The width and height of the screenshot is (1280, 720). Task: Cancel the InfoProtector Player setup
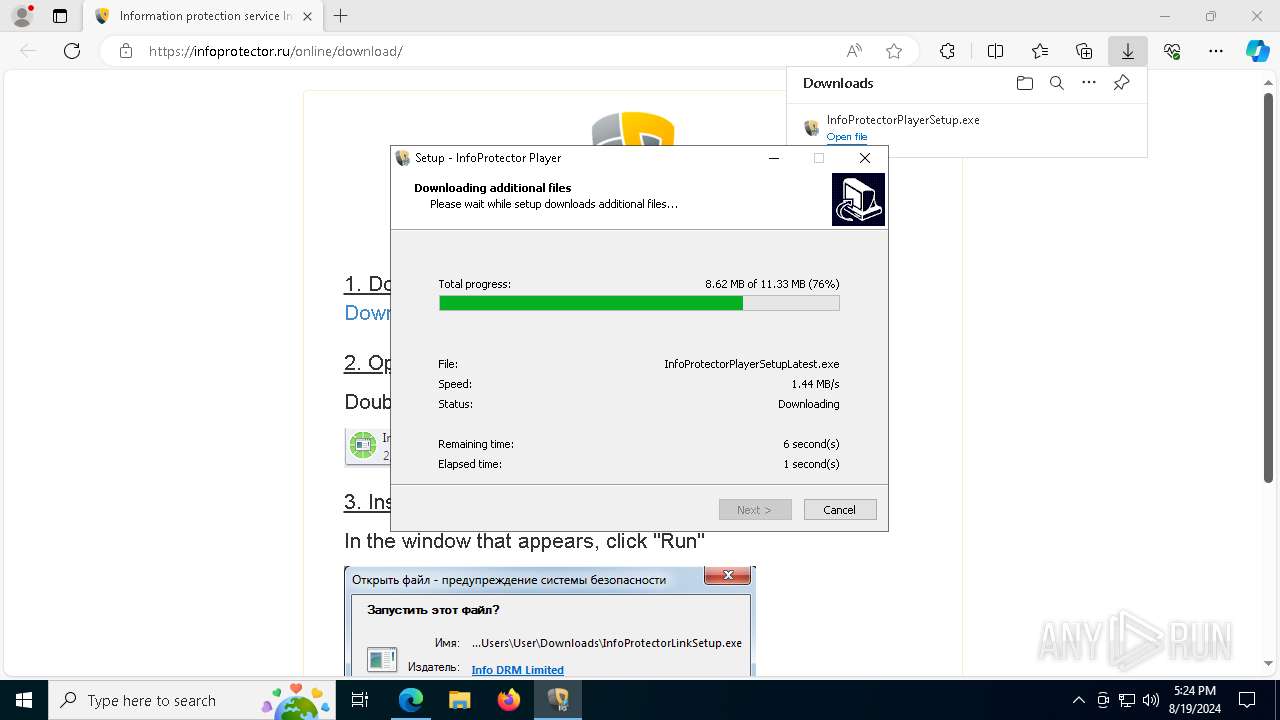[x=839, y=510]
